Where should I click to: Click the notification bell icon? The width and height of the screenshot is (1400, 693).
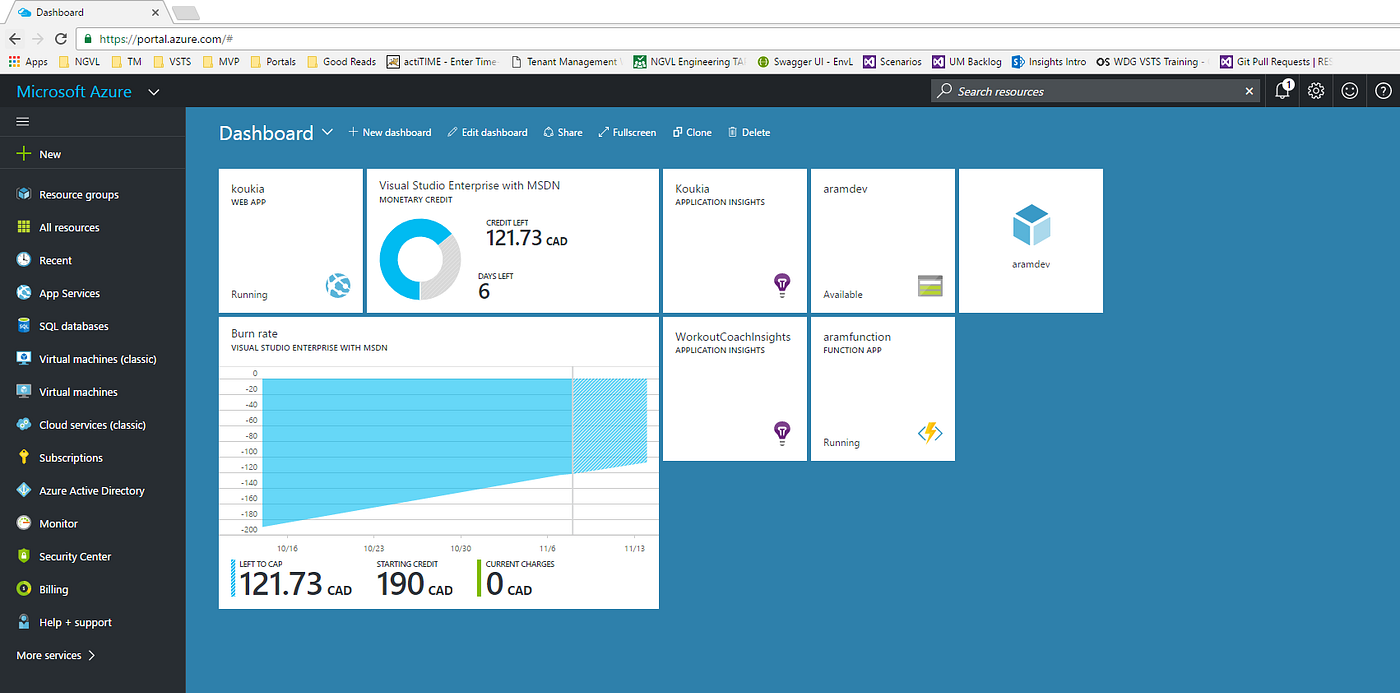pos(1281,90)
